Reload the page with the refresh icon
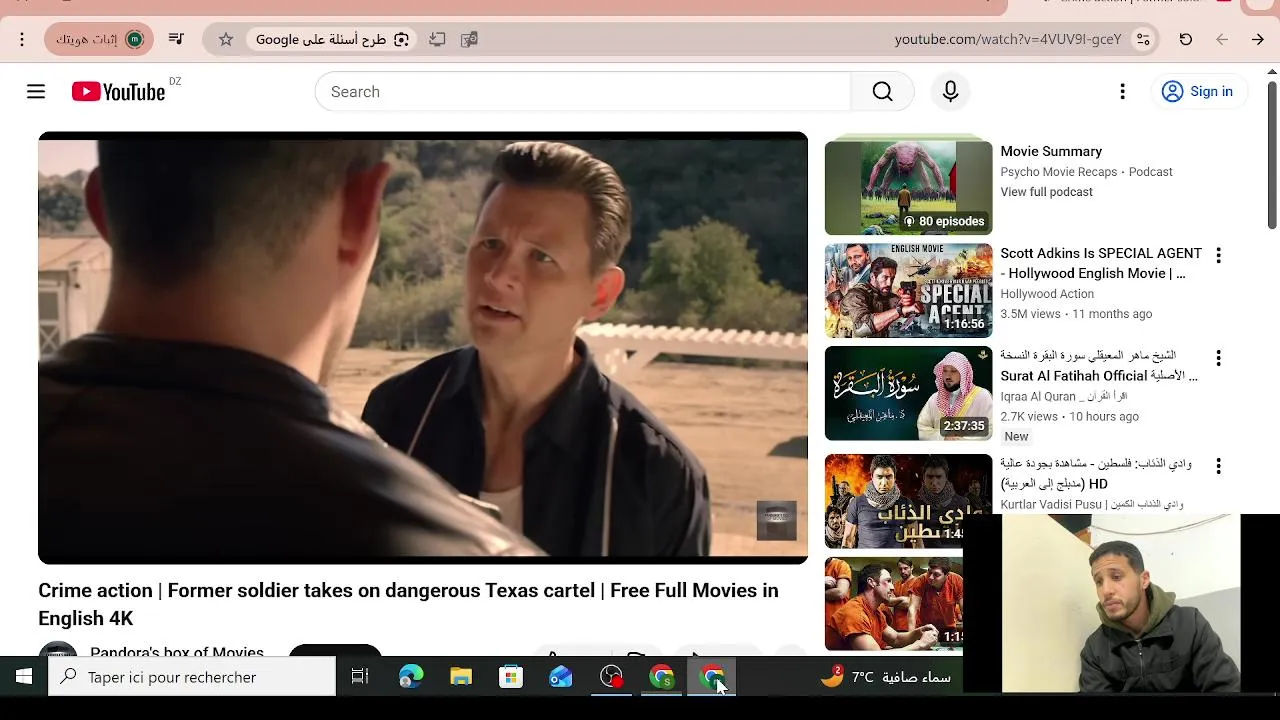This screenshot has height=720, width=1280. point(1186,39)
